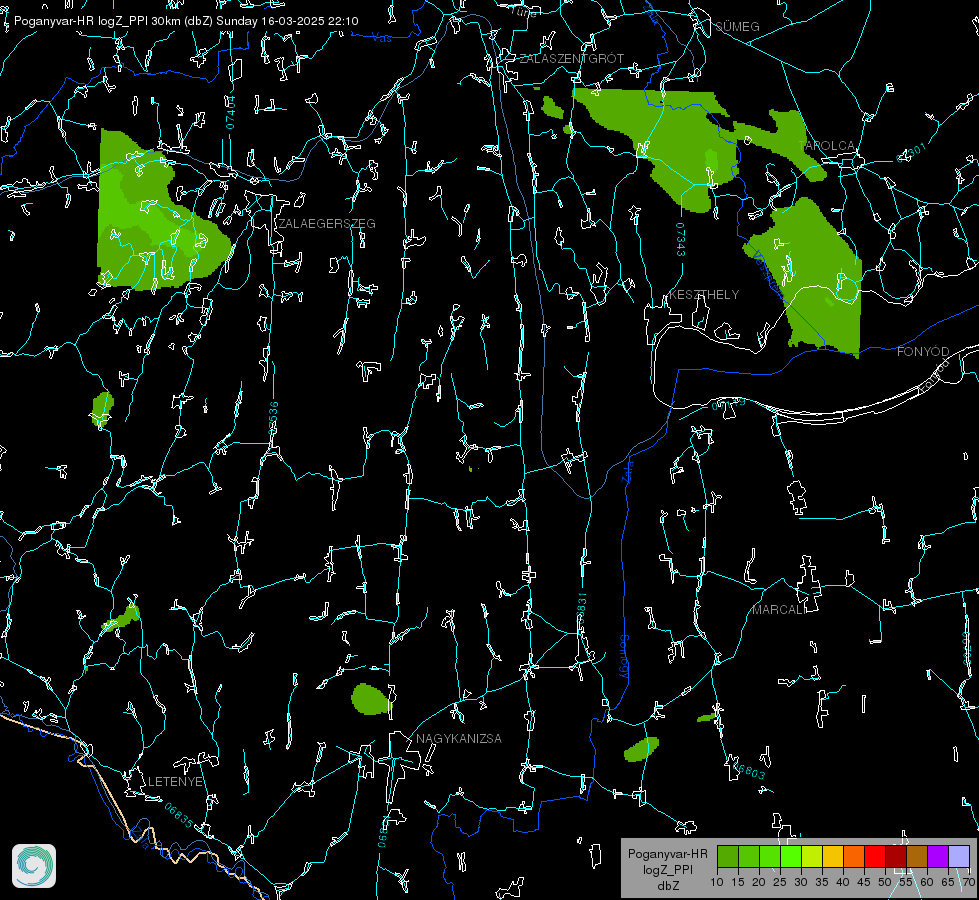Click the 60–65 dBZ purple legend swatch
Viewport: 979px width, 900px height.
[938, 856]
